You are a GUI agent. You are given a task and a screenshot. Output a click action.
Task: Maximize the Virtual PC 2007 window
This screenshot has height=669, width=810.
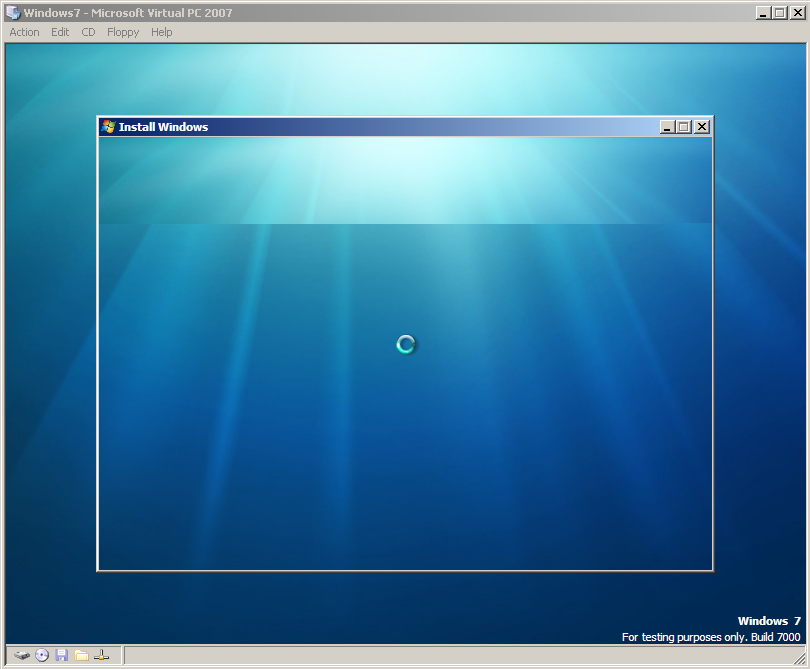[780, 13]
